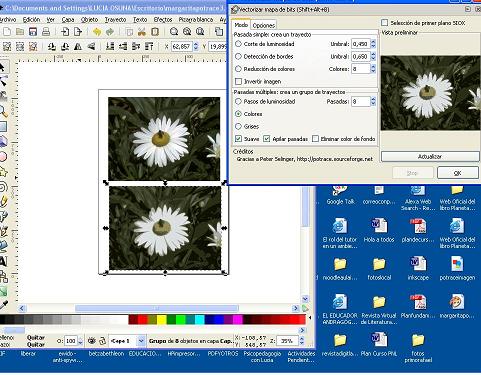Click the Pasadas count spinner arrows
Screen dimensions: 481x375
373,101
